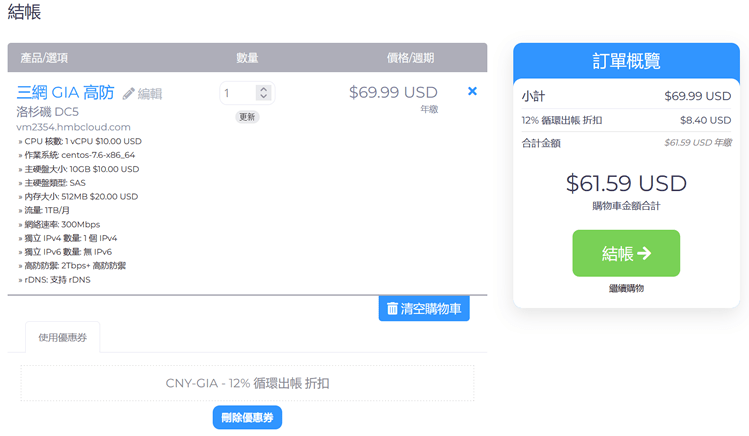Remove the item with the blue X
Viewport: 749px width, 436px height.
pyautogui.click(x=473, y=92)
